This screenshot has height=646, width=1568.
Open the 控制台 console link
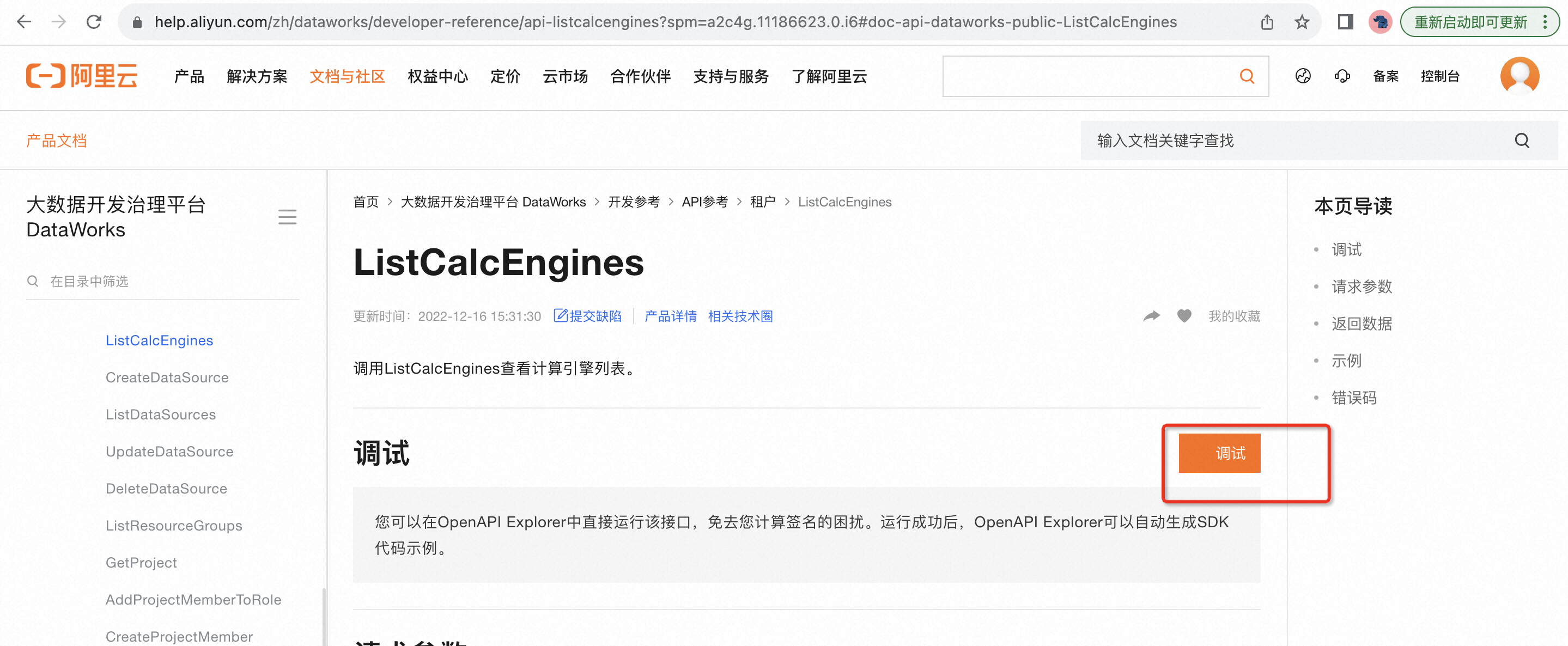(1440, 76)
